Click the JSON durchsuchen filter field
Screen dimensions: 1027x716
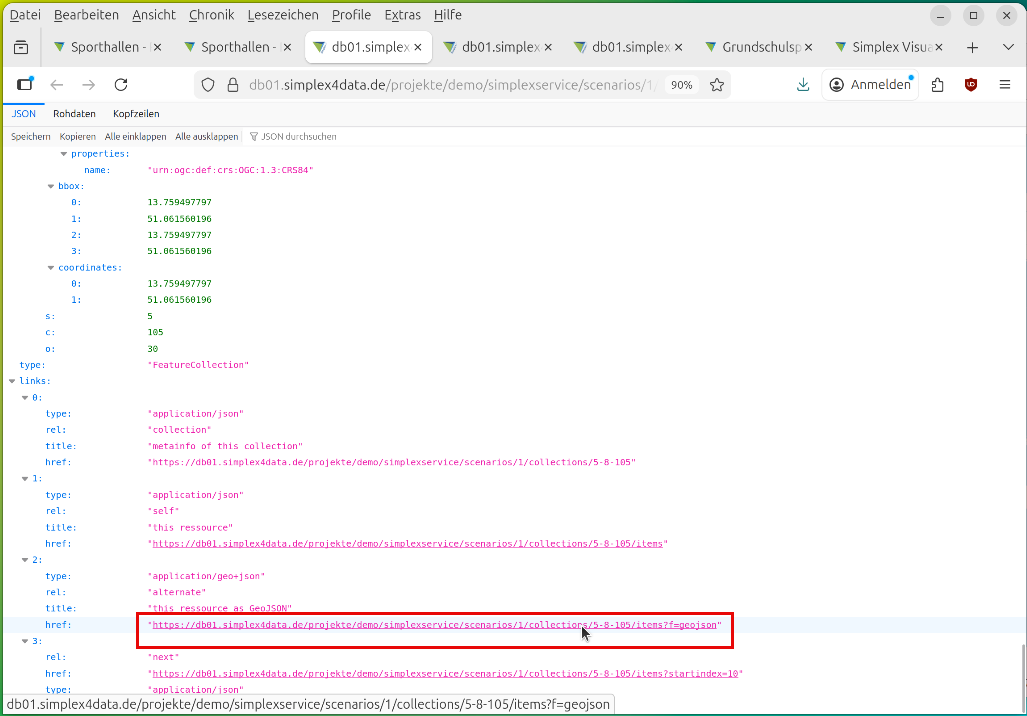299,136
